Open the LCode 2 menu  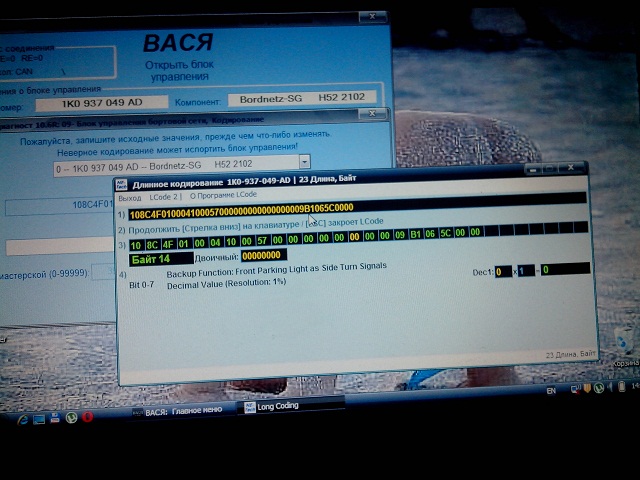pyautogui.click(x=164, y=197)
